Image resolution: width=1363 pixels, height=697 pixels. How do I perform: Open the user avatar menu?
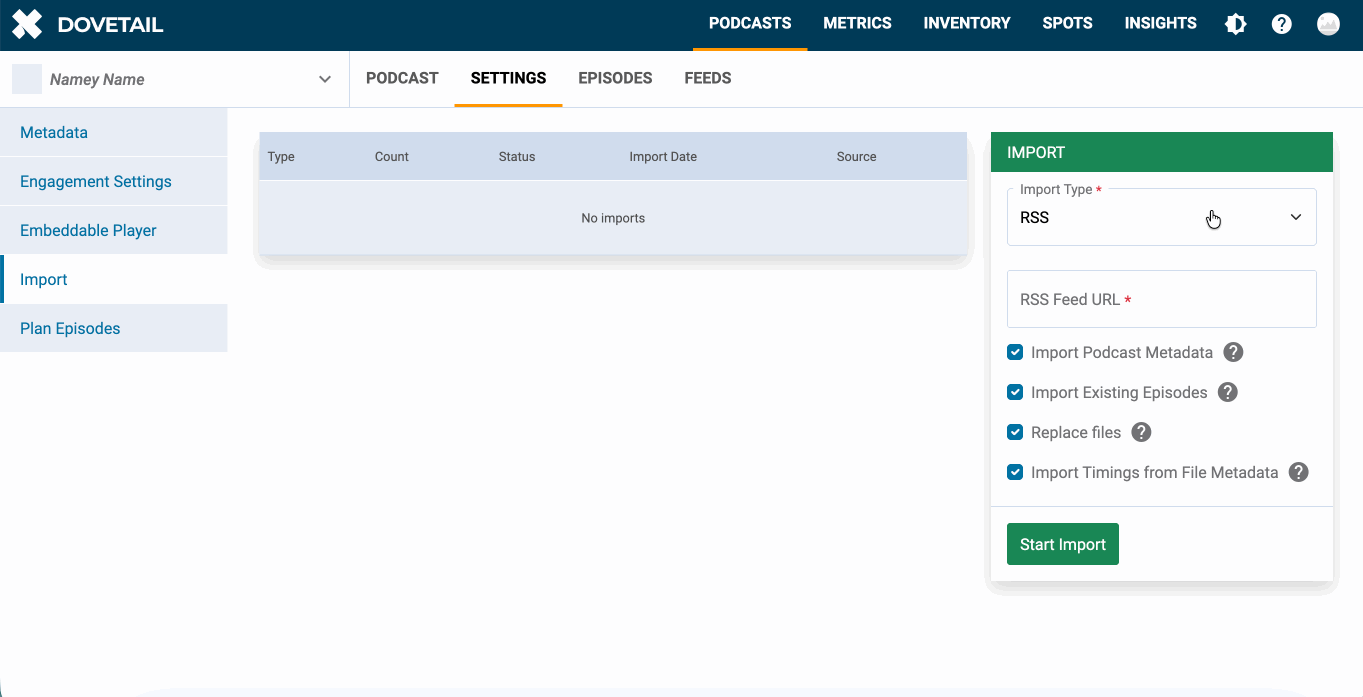pos(1328,24)
